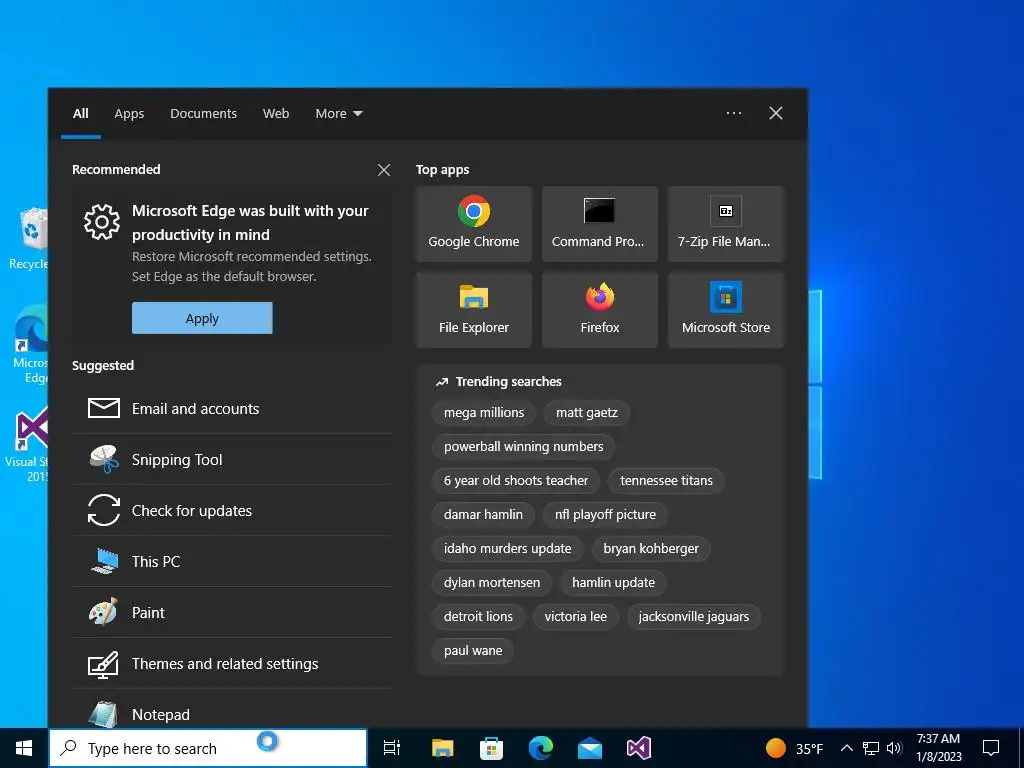
Task: Search trending topic paul wane
Action: 473,650
